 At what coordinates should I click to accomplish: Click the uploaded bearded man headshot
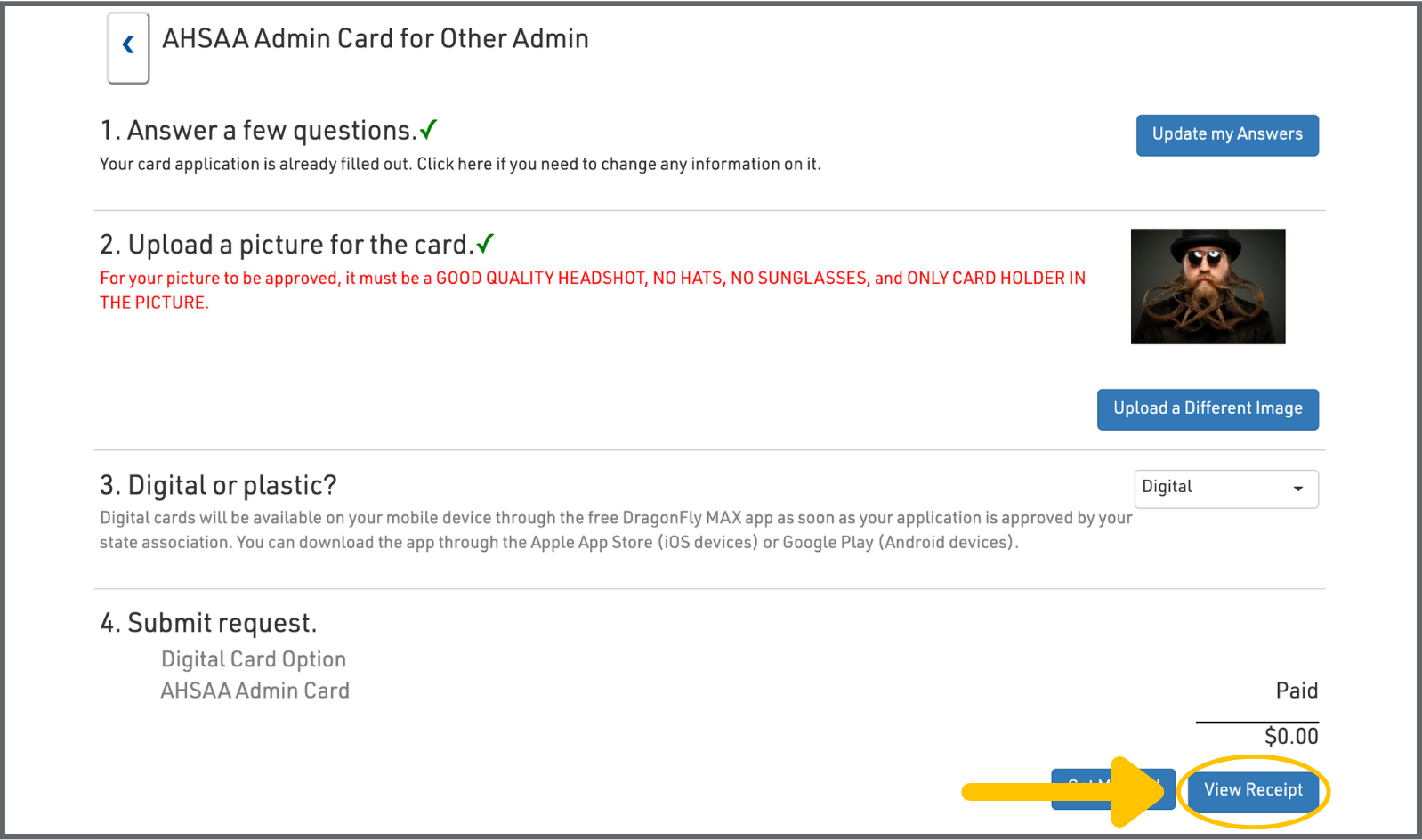(1208, 287)
